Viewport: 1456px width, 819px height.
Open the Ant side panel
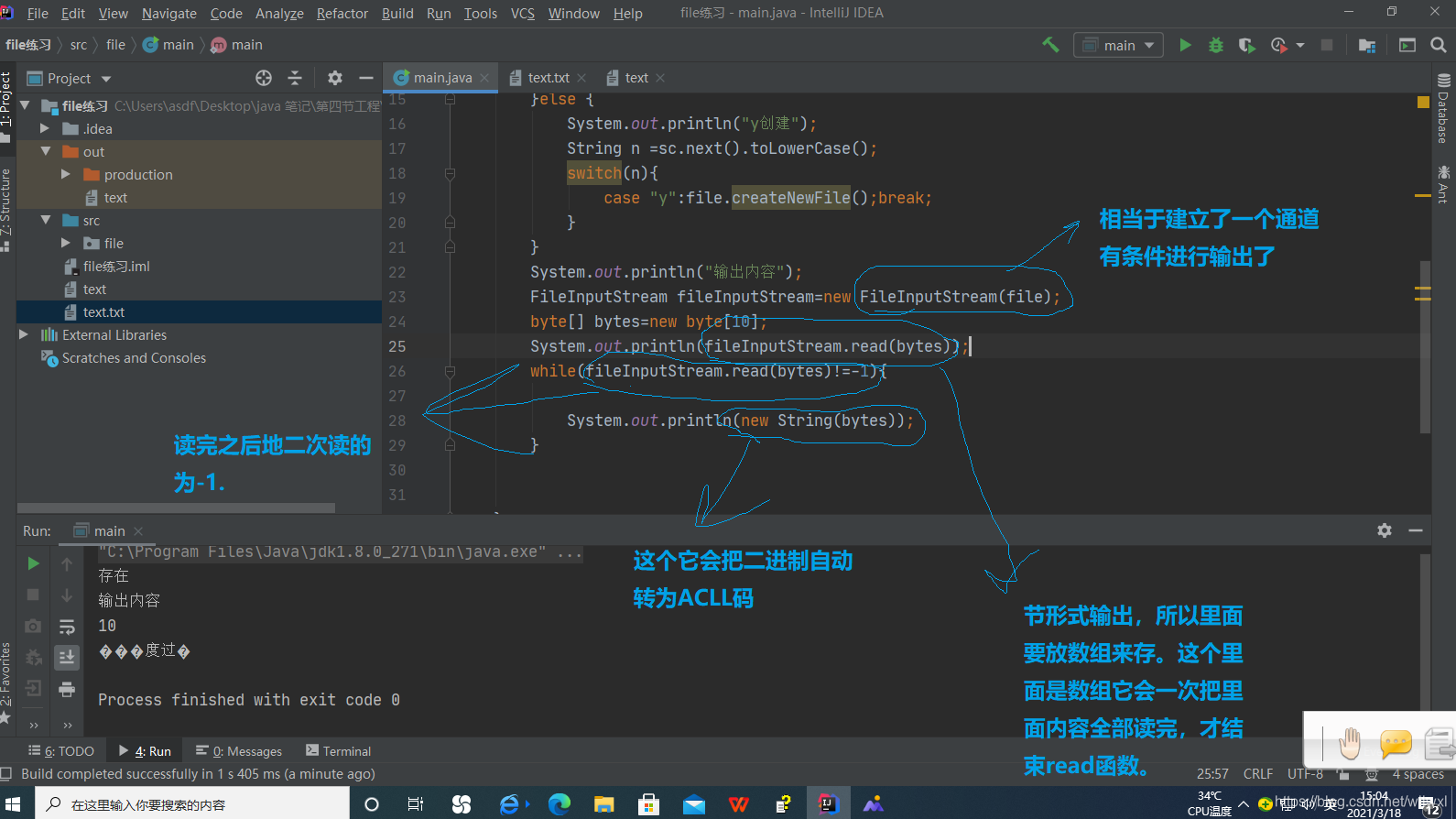click(1443, 183)
